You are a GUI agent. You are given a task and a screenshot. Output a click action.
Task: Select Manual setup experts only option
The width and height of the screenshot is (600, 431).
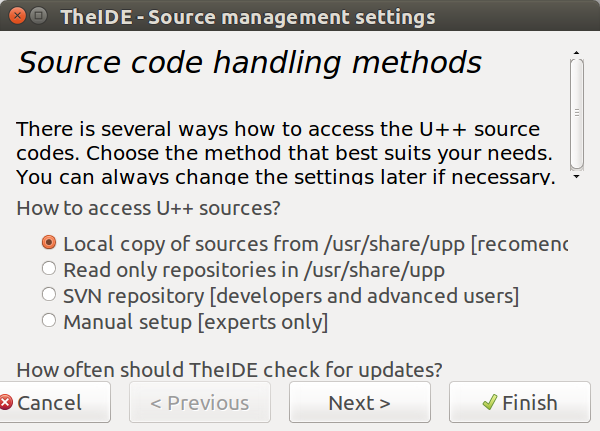(49, 320)
